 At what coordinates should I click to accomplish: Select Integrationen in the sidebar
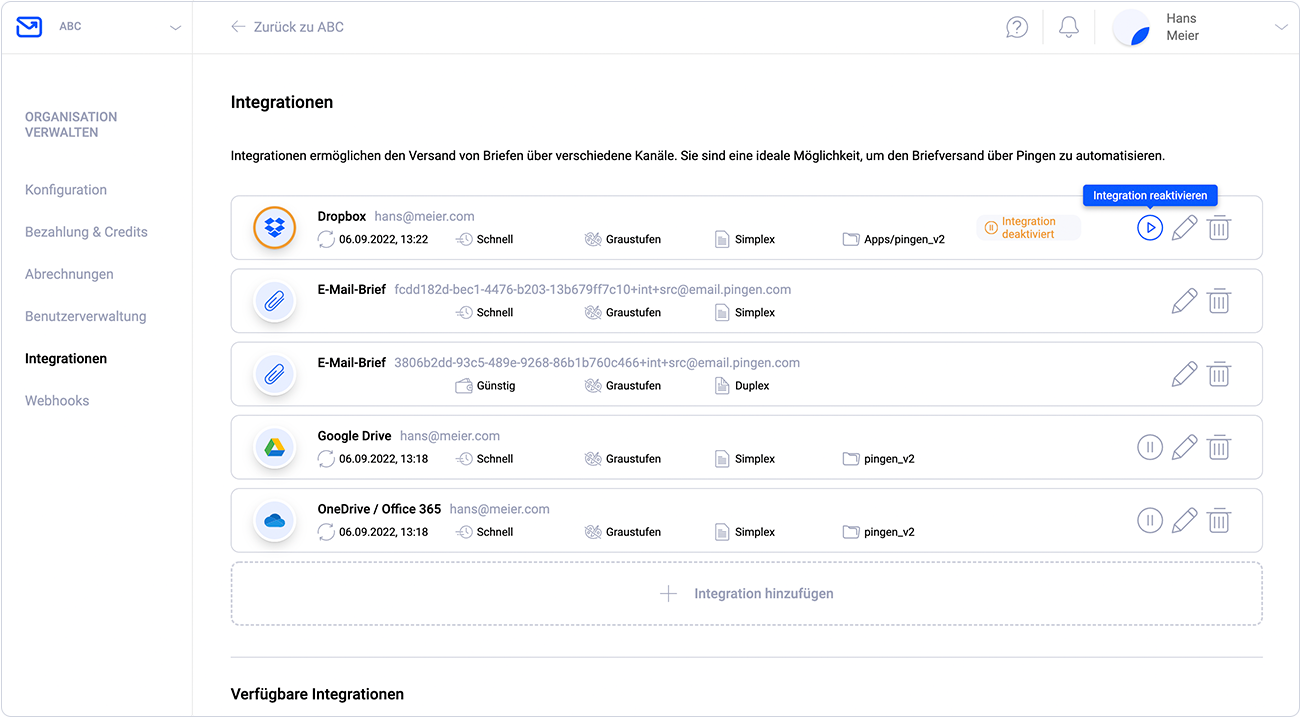click(x=66, y=358)
